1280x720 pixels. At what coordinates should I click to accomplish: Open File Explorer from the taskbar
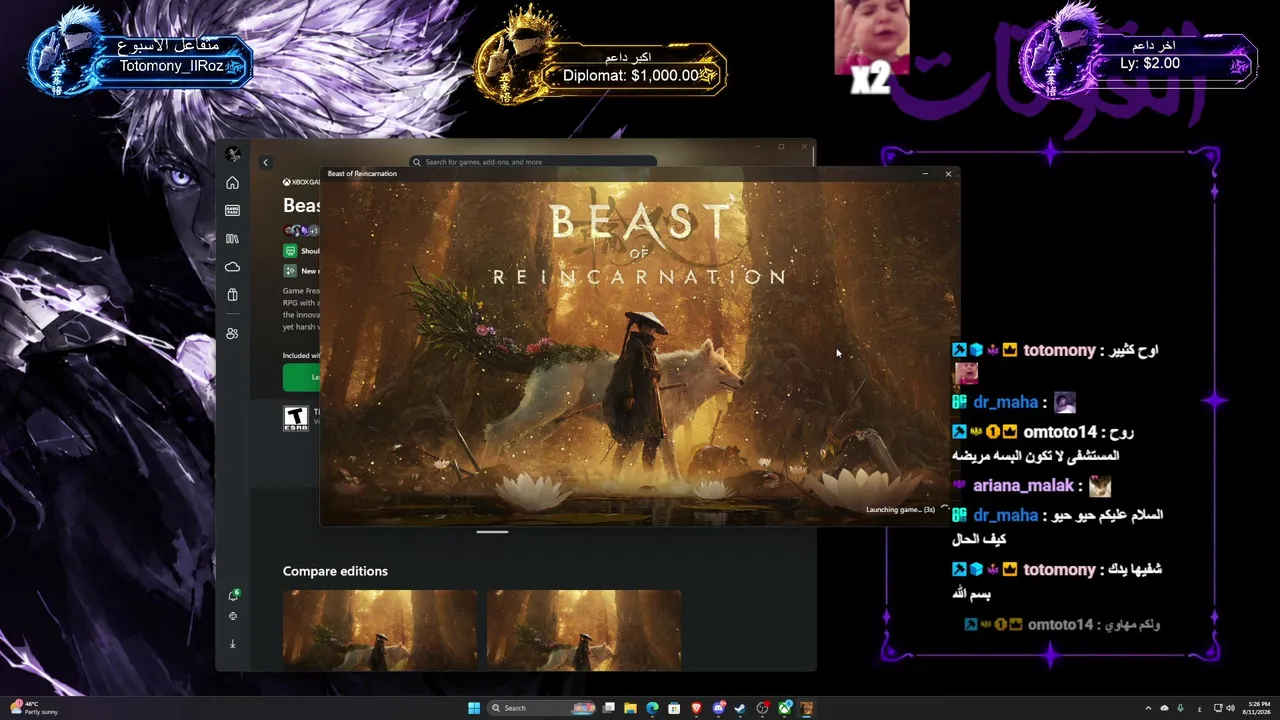click(x=631, y=708)
